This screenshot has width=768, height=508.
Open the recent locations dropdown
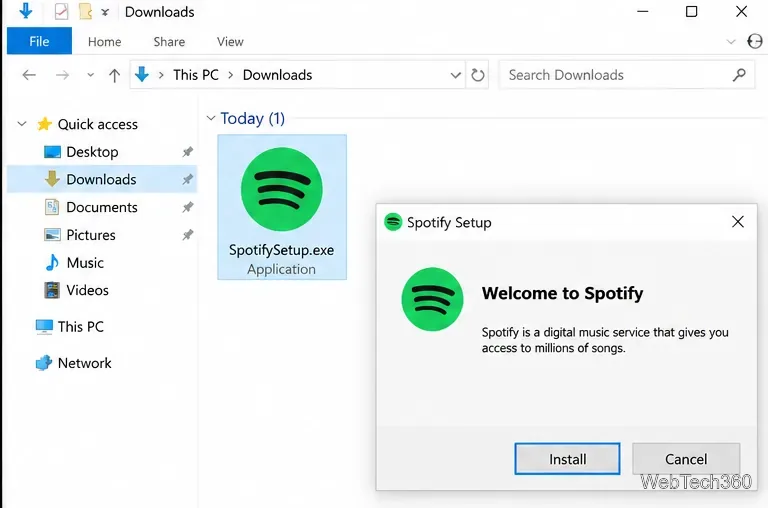90,75
